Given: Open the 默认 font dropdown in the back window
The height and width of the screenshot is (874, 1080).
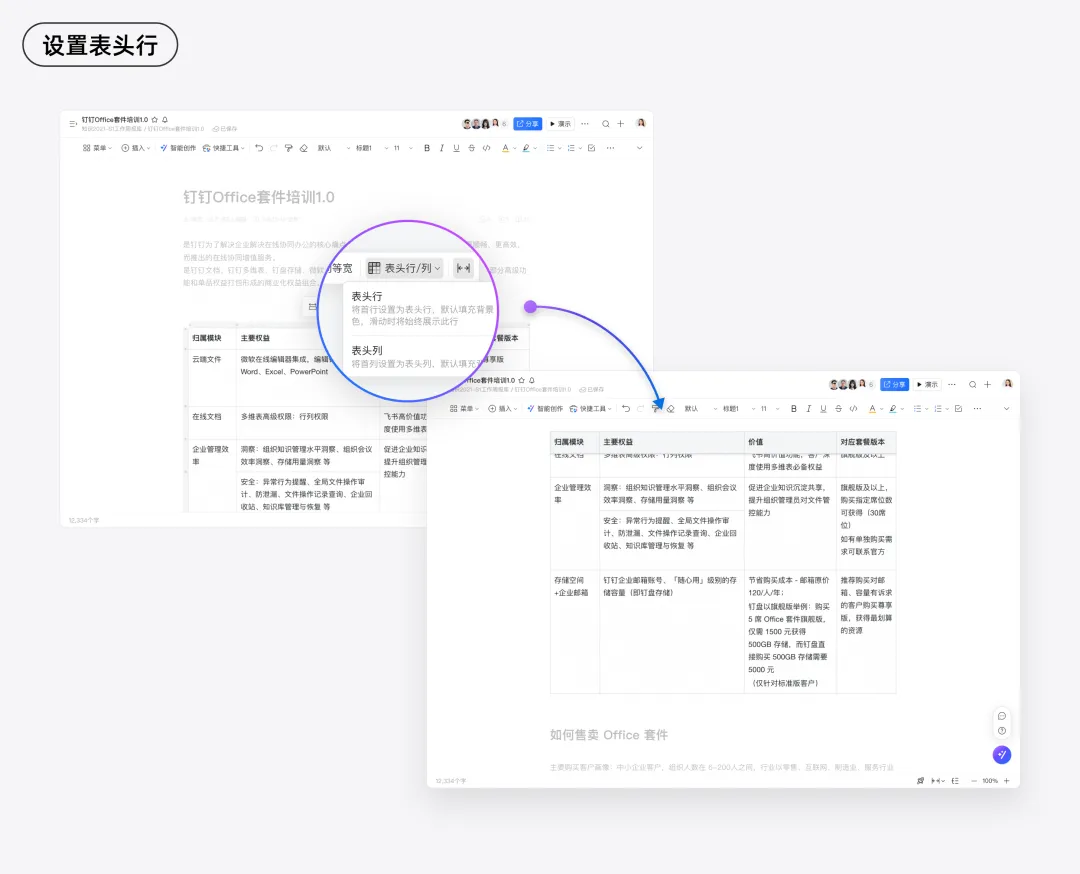Looking at the screenshot, I should 334,148.
